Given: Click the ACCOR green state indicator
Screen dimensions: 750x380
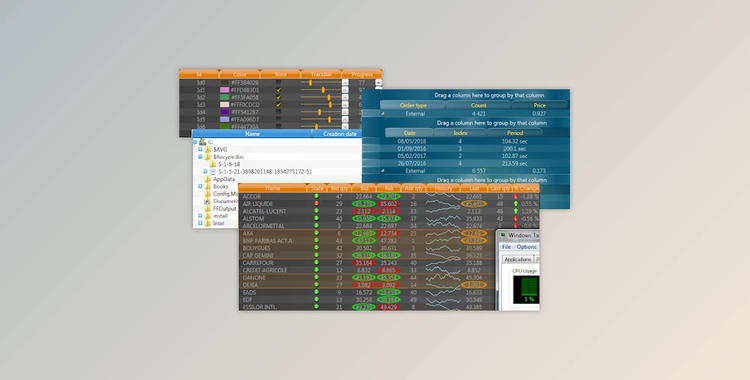Looking at the screenshot, I should (316, 196).
